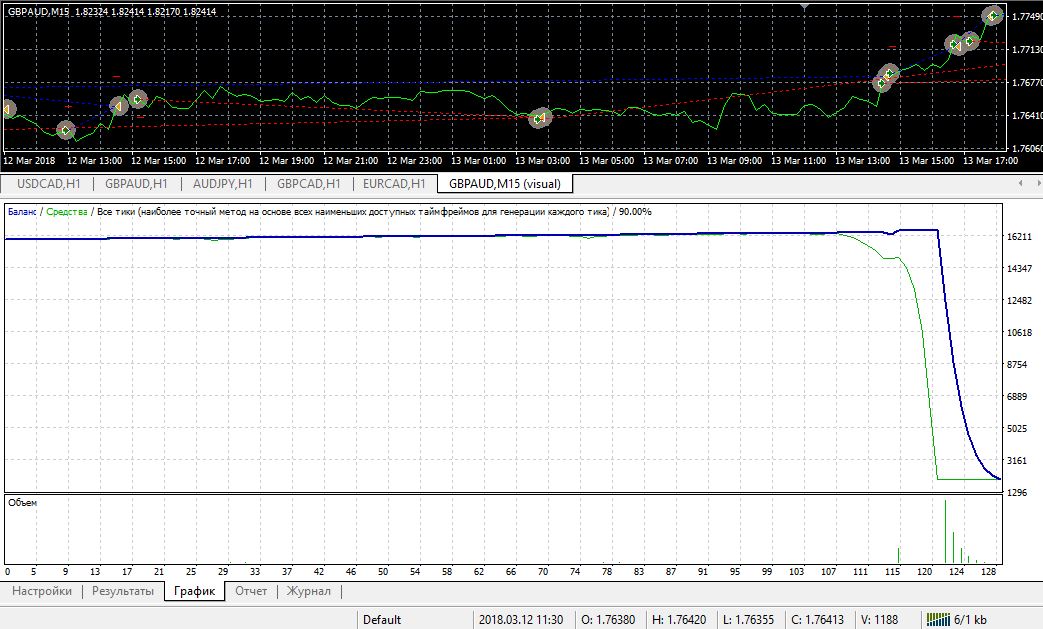Click the C: 1.76413 close price
Viewport: 1043px width, 629px height.
click(x=818, y=620)
